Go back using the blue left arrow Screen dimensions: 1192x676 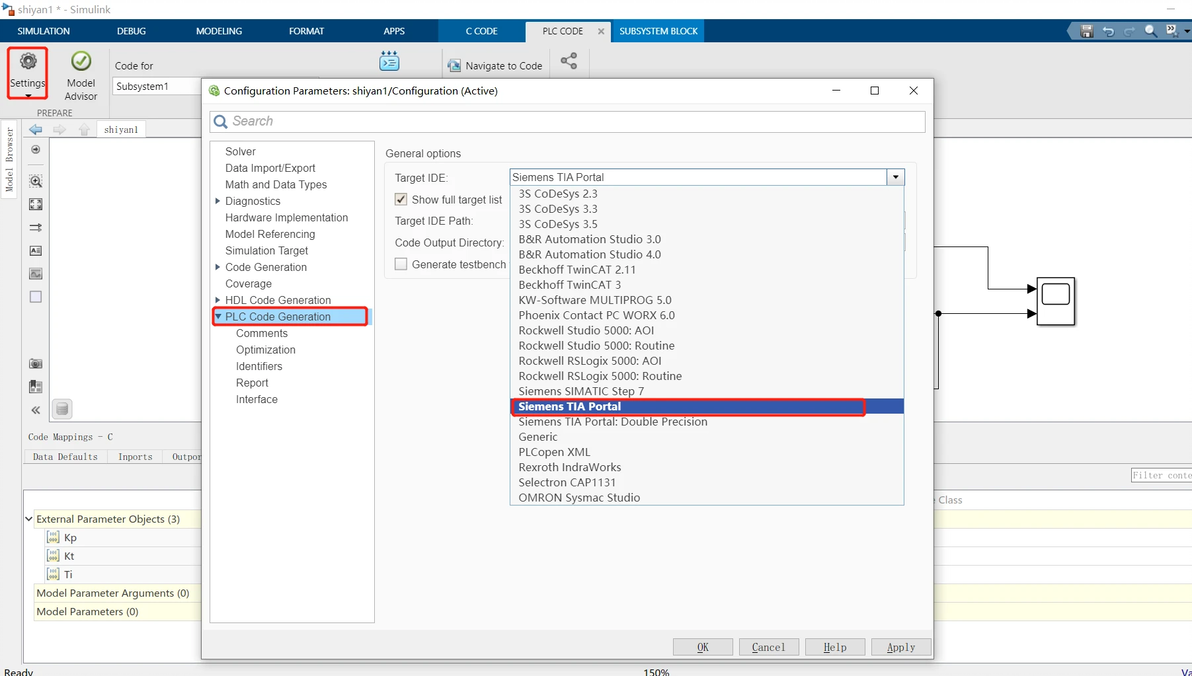coord(36,129)
